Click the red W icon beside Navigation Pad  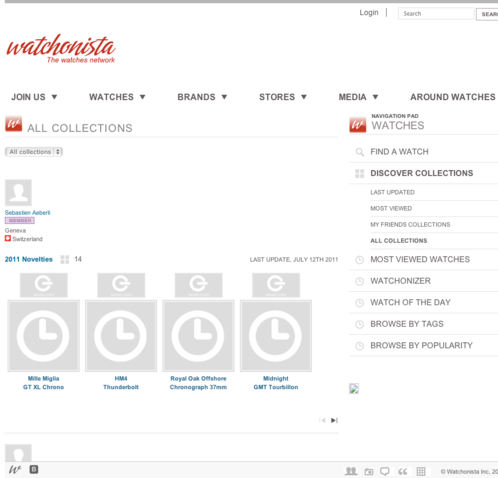[358, 125]
